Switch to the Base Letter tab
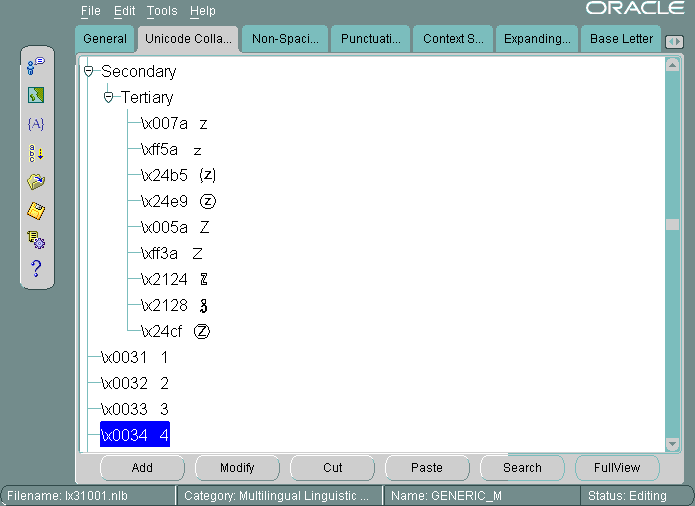Viewport: 695px width, 506px height. tap(621, 39)
